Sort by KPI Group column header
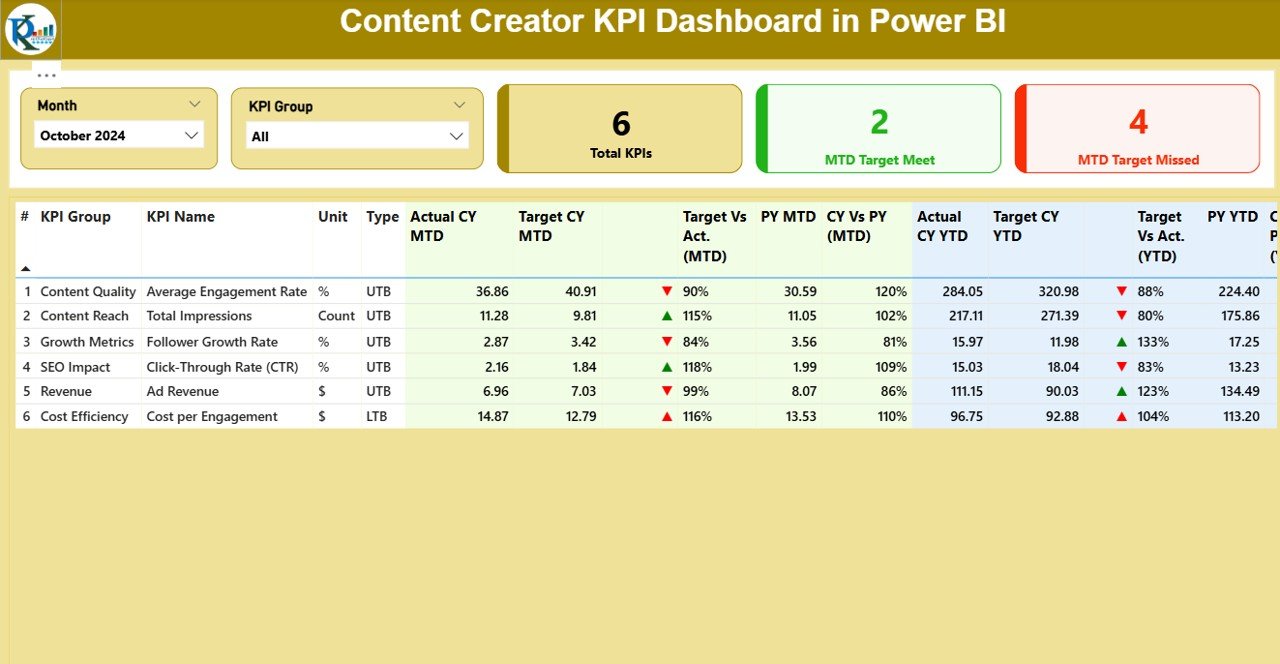This screenshot has width=1280, height=664. coord(76,217)
